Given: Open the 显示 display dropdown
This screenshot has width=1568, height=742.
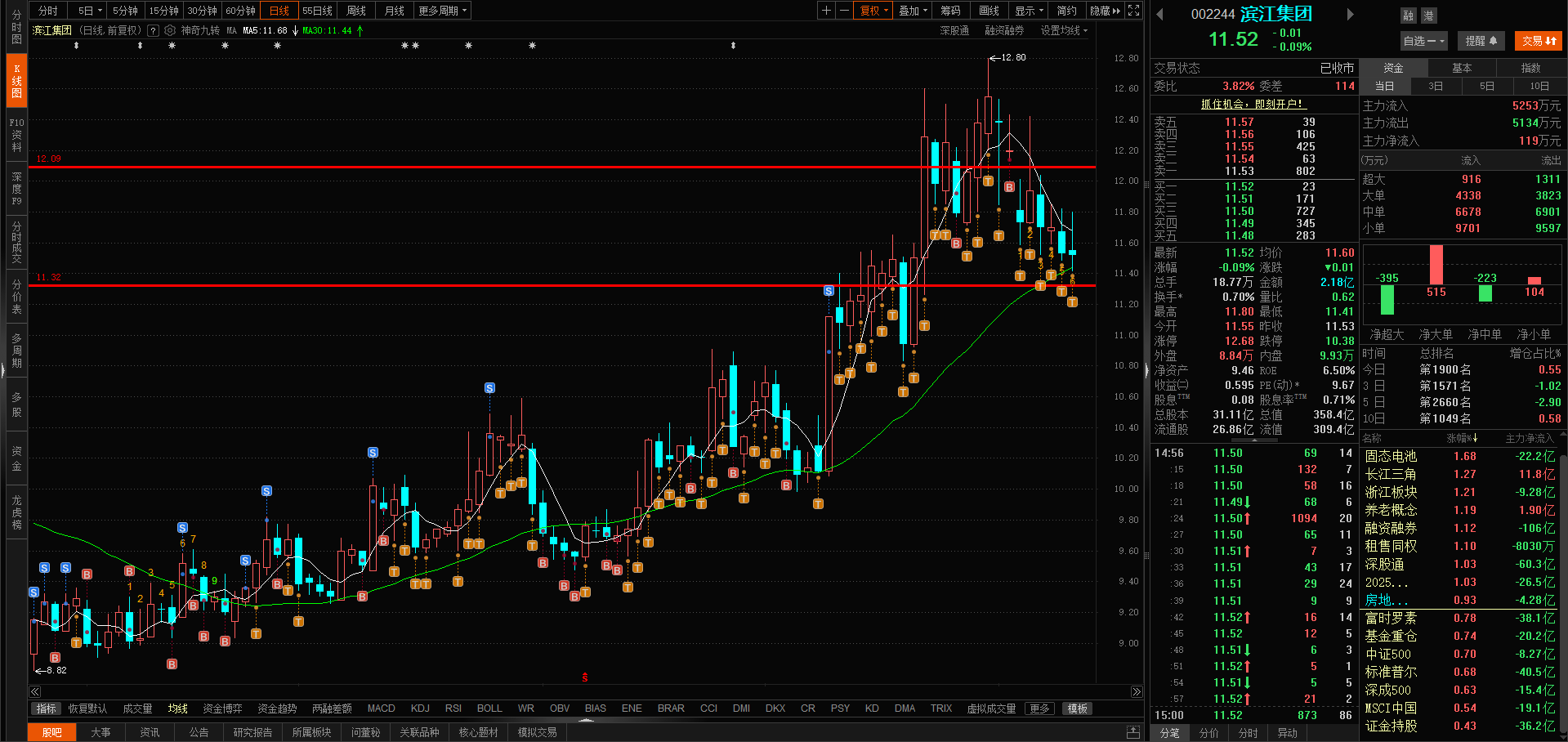Looking at the screenshot, I should tap(1029, 11).
